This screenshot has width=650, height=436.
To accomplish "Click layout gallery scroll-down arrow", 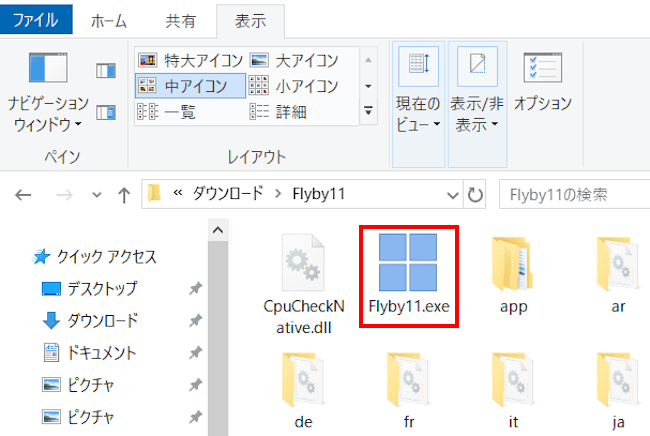I will click(368, 86).
